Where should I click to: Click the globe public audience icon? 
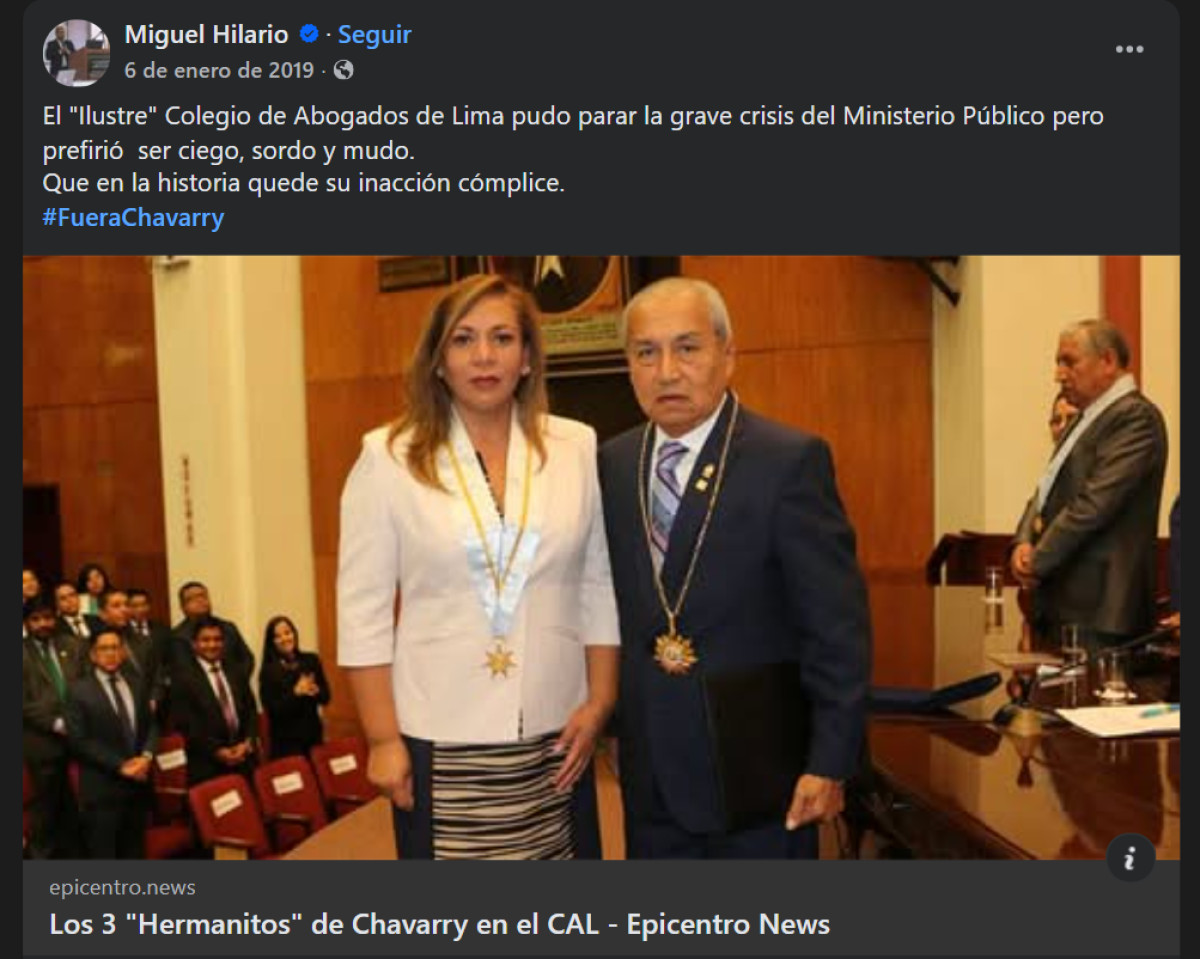343,70
